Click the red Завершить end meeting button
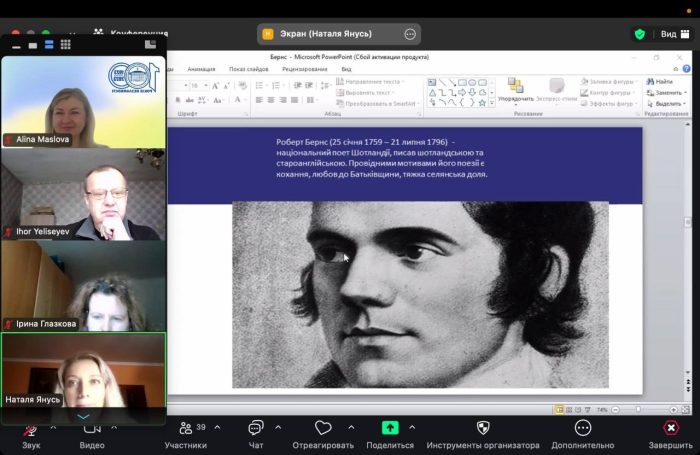Viewport: 700px width, 455px height. [x=670, y=428]
